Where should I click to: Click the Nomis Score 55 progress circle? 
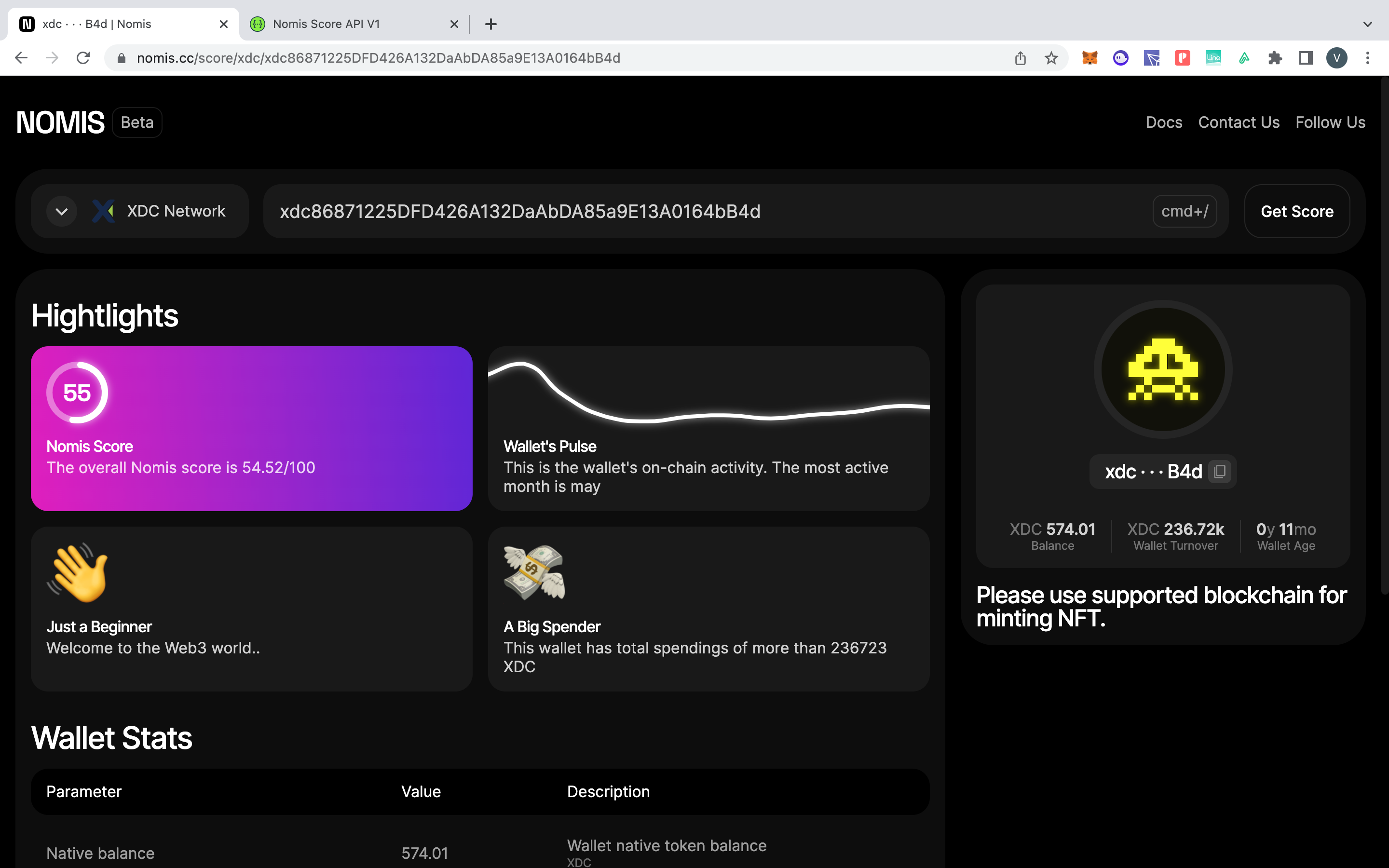pyautogui.click(x=77, y=393)
